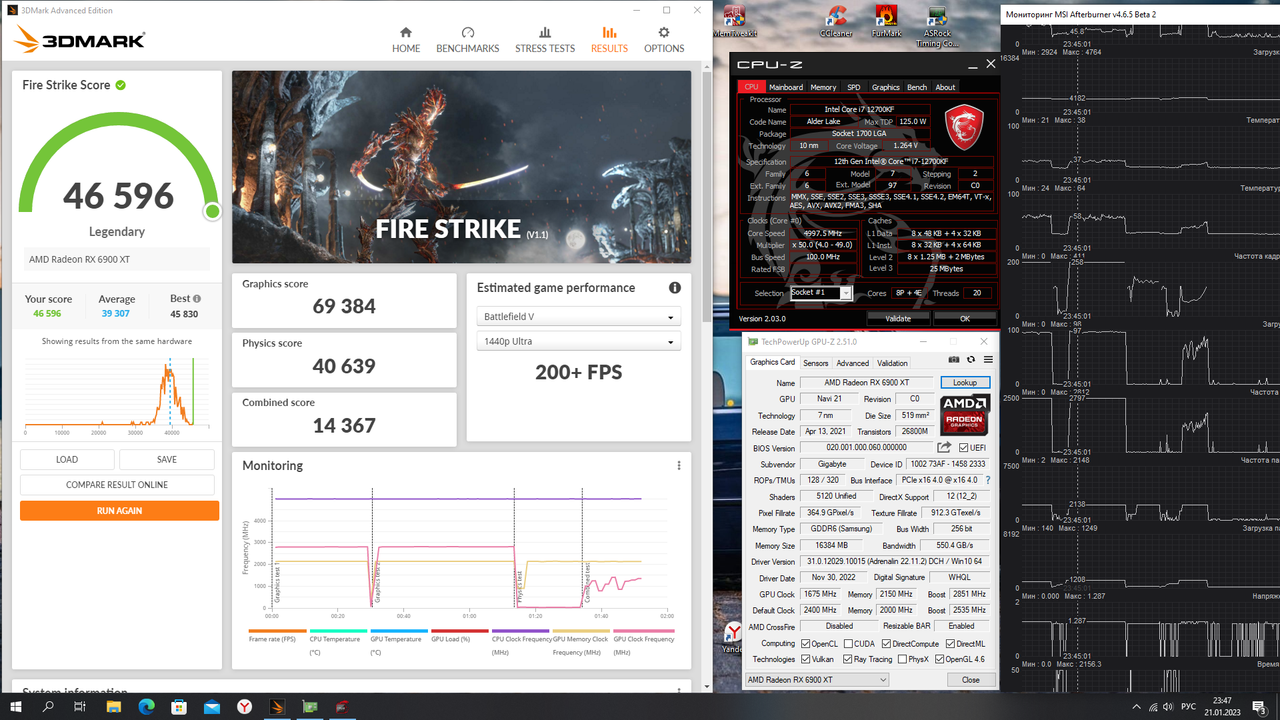Open the GPU-Z hamburger menu
The width and height of the screenshot is (1280, 720).
[988, 359]
